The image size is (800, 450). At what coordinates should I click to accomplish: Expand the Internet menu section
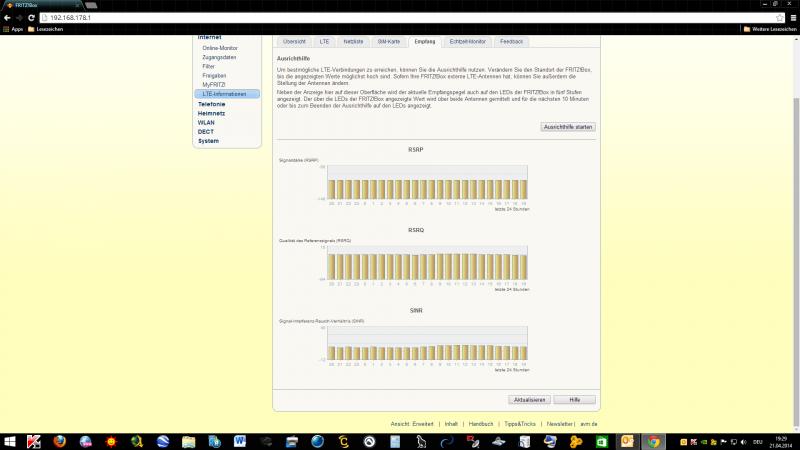pyautogui.click(x=209, y=37)
